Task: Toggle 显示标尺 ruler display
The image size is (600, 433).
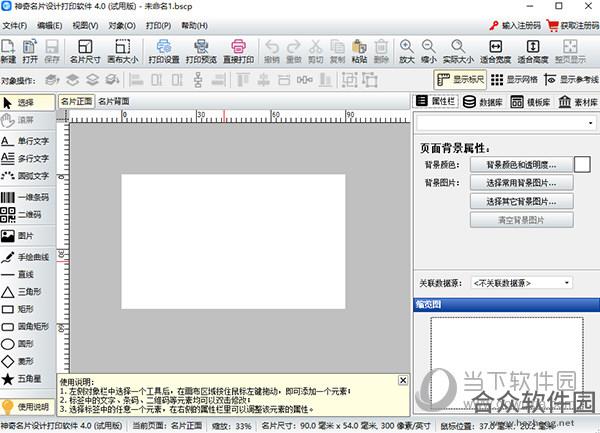Action: 460,80
